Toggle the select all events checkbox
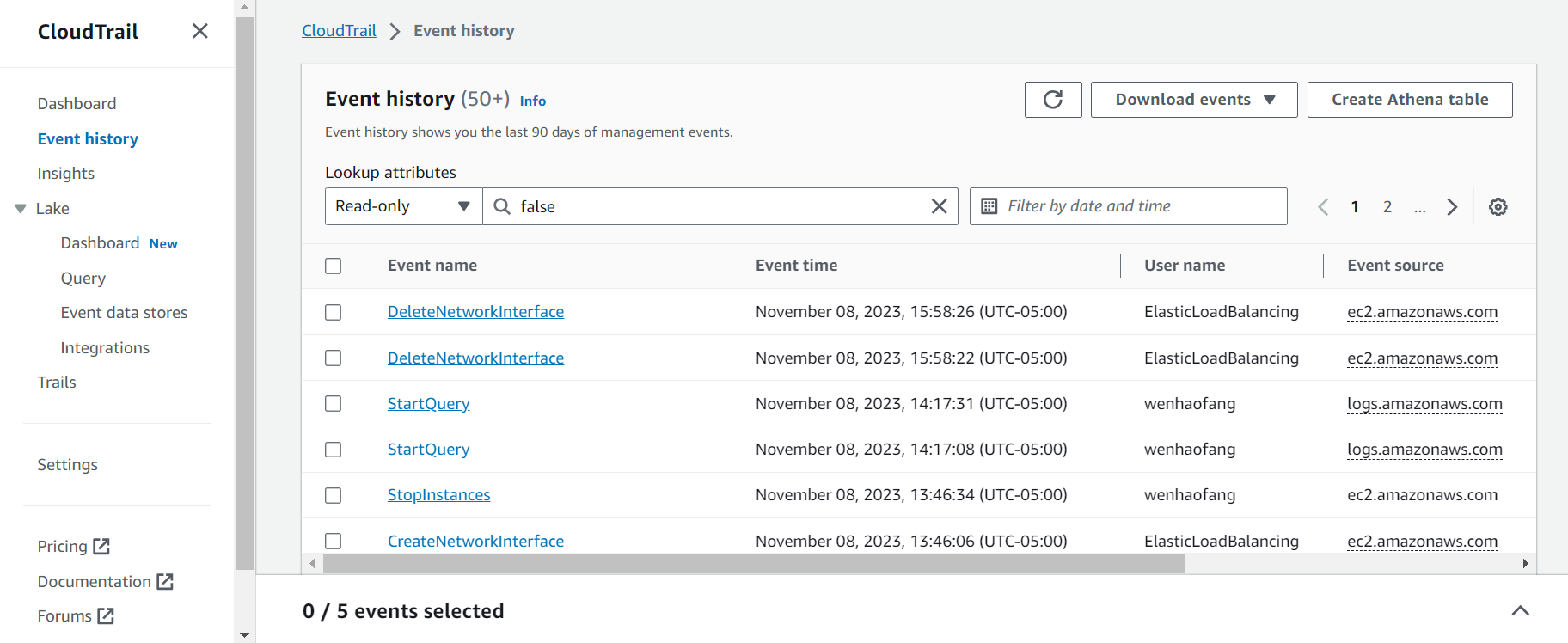 334,266
